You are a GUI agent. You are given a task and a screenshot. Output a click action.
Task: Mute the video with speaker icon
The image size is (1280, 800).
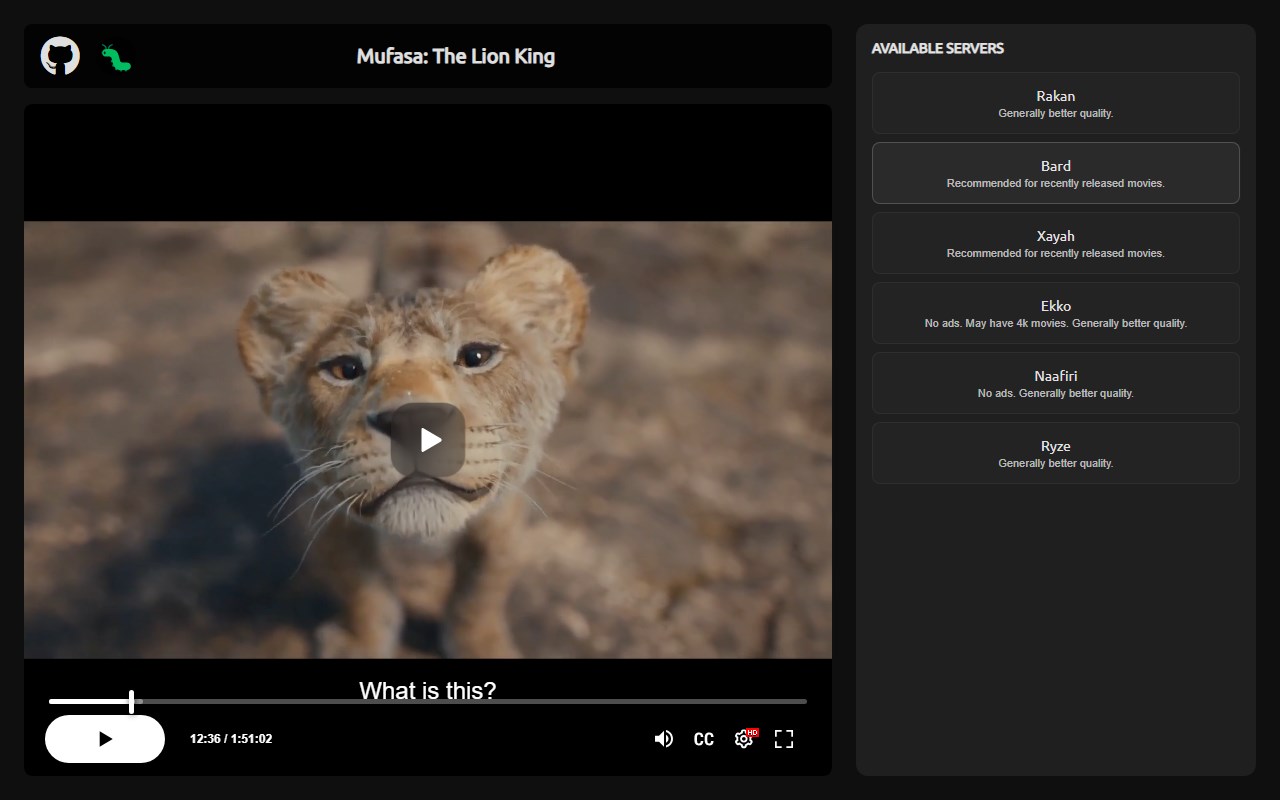(664, 739)
